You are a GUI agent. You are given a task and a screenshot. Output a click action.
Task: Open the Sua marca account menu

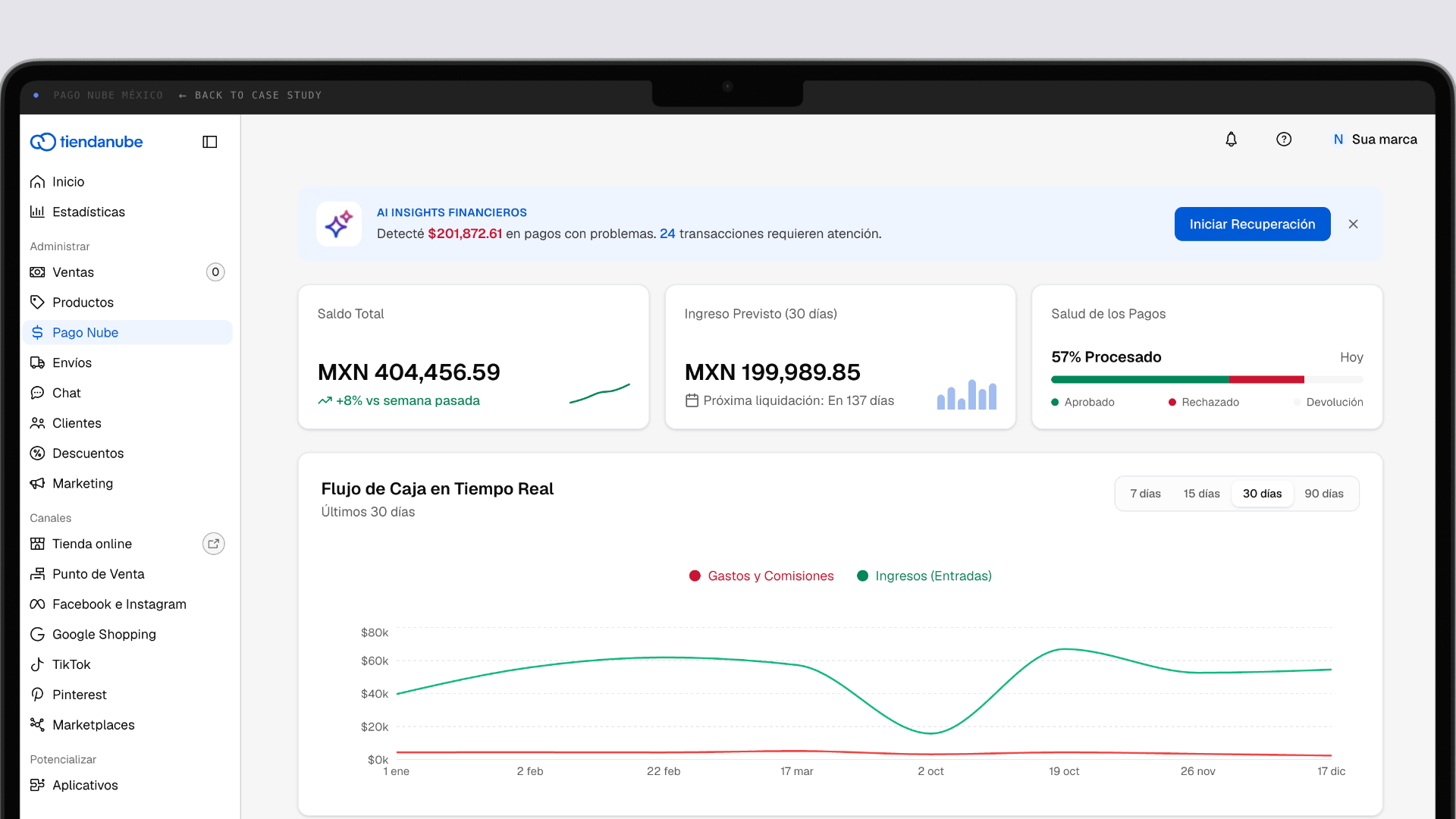pos(1375,140)
